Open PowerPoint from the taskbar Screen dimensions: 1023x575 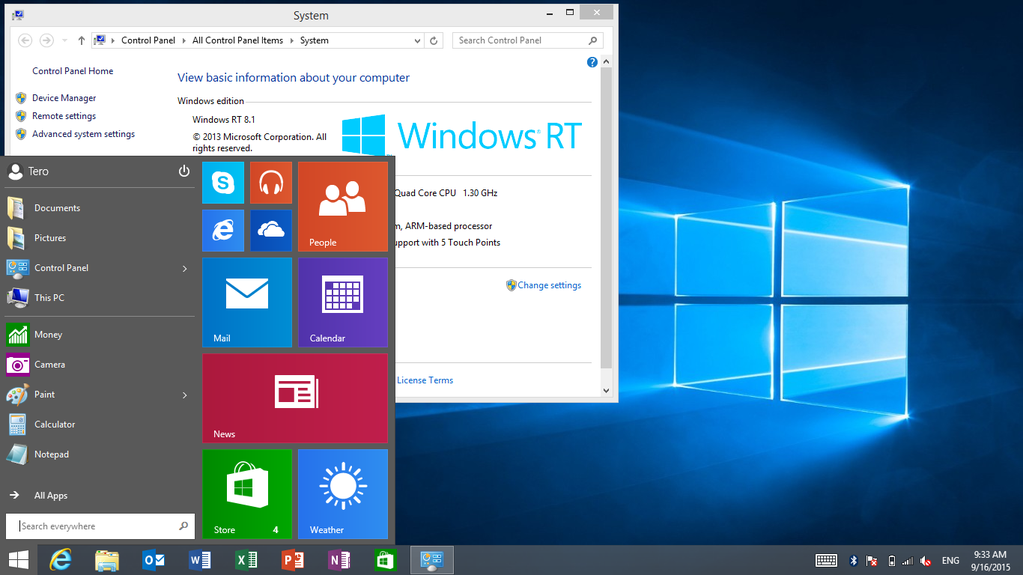click(292, 560)
